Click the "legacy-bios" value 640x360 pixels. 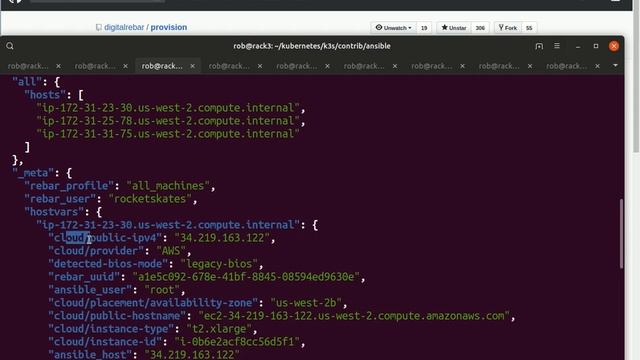click(x=219, y=264)
